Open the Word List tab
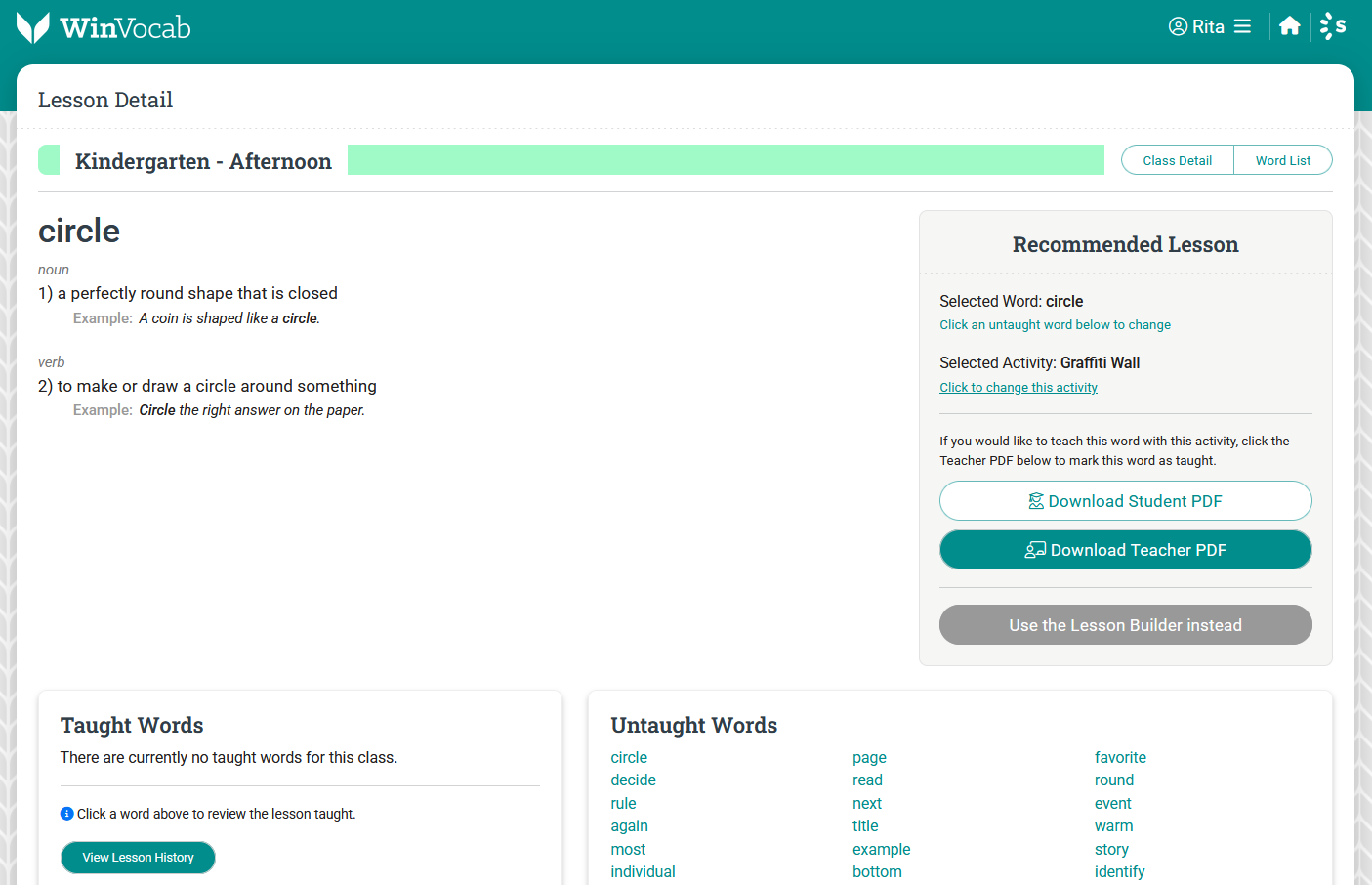The image size is (1372, 885). (1282, 160)
